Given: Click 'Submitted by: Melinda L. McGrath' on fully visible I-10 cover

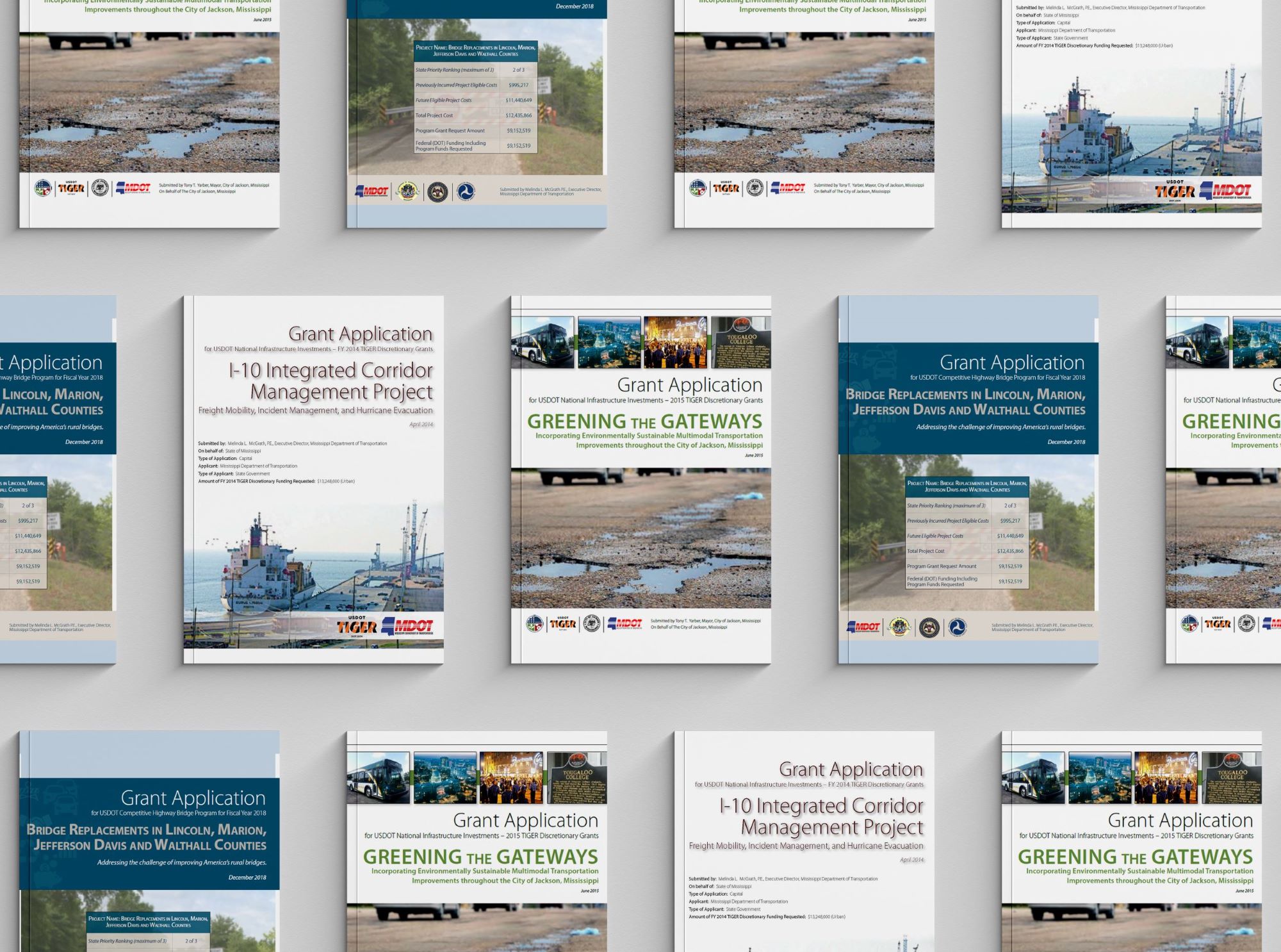Looking at the screenshot, I should point(292,443).
